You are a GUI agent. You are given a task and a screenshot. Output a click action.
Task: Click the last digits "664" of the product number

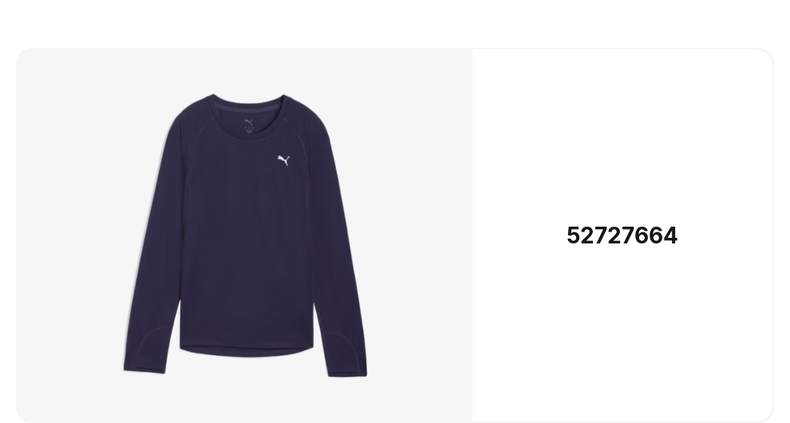coord(656,236)
